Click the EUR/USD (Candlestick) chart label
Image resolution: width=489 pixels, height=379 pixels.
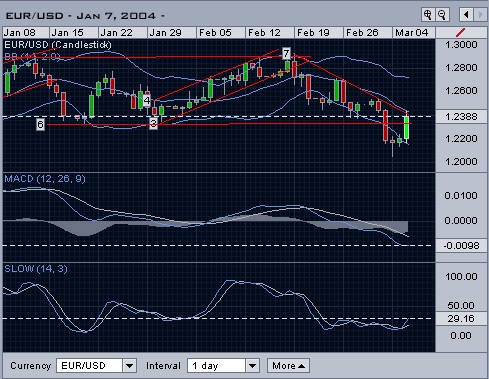pos(58,45)
